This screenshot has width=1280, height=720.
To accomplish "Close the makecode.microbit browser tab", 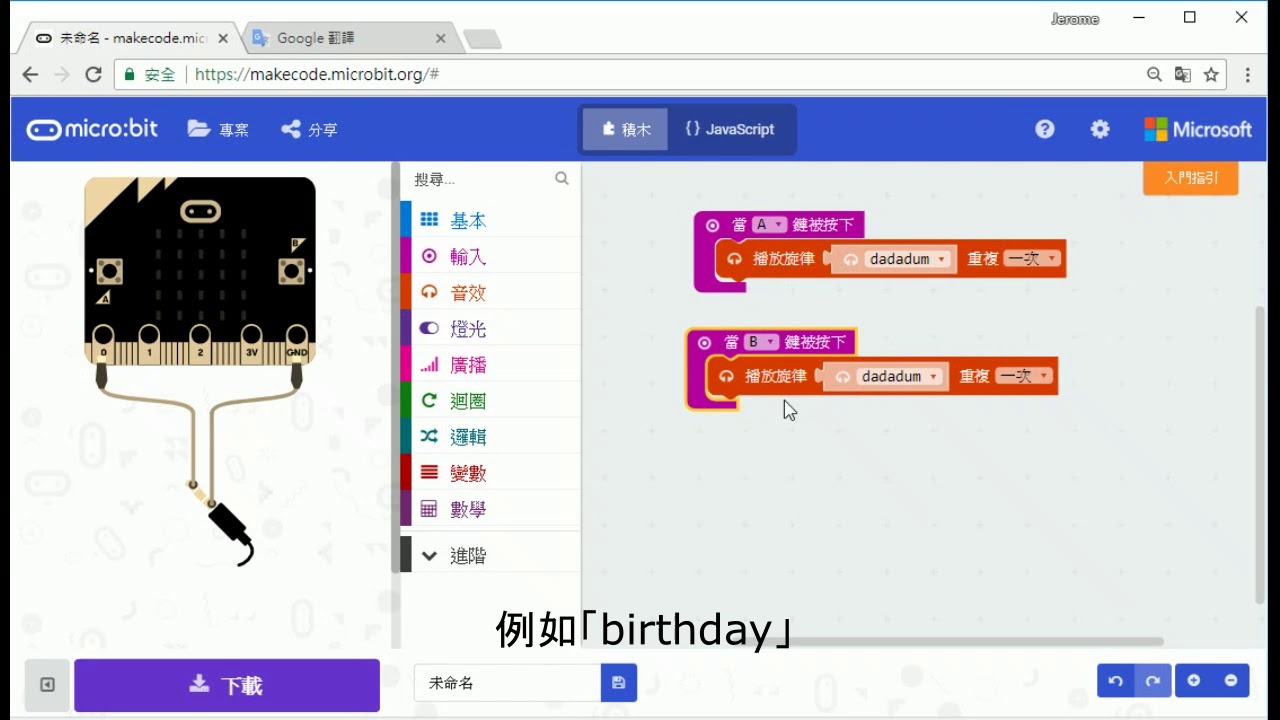I will (222, 38).
